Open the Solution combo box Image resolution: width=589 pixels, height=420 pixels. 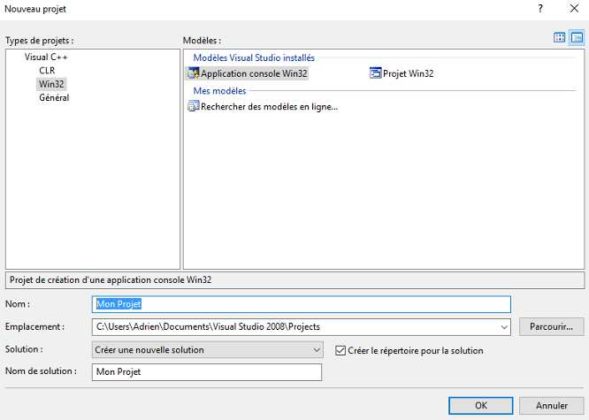(207, 350)
